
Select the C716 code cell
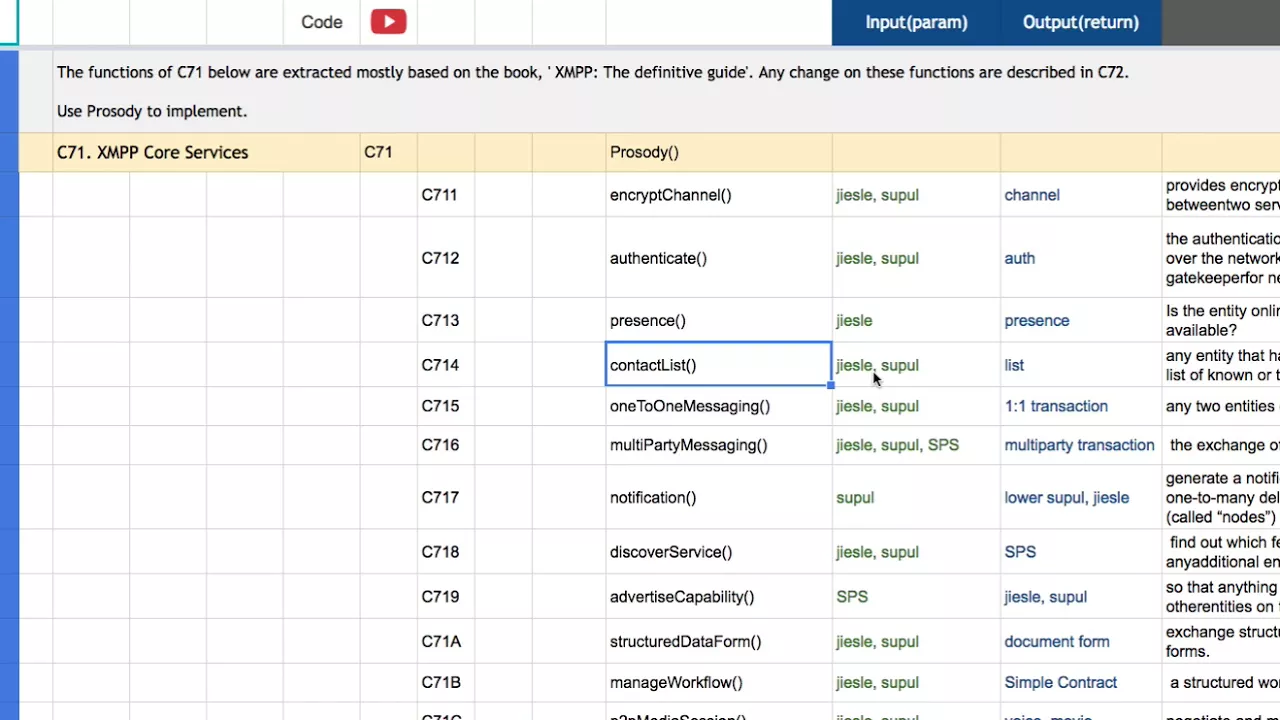click(446, 445)
